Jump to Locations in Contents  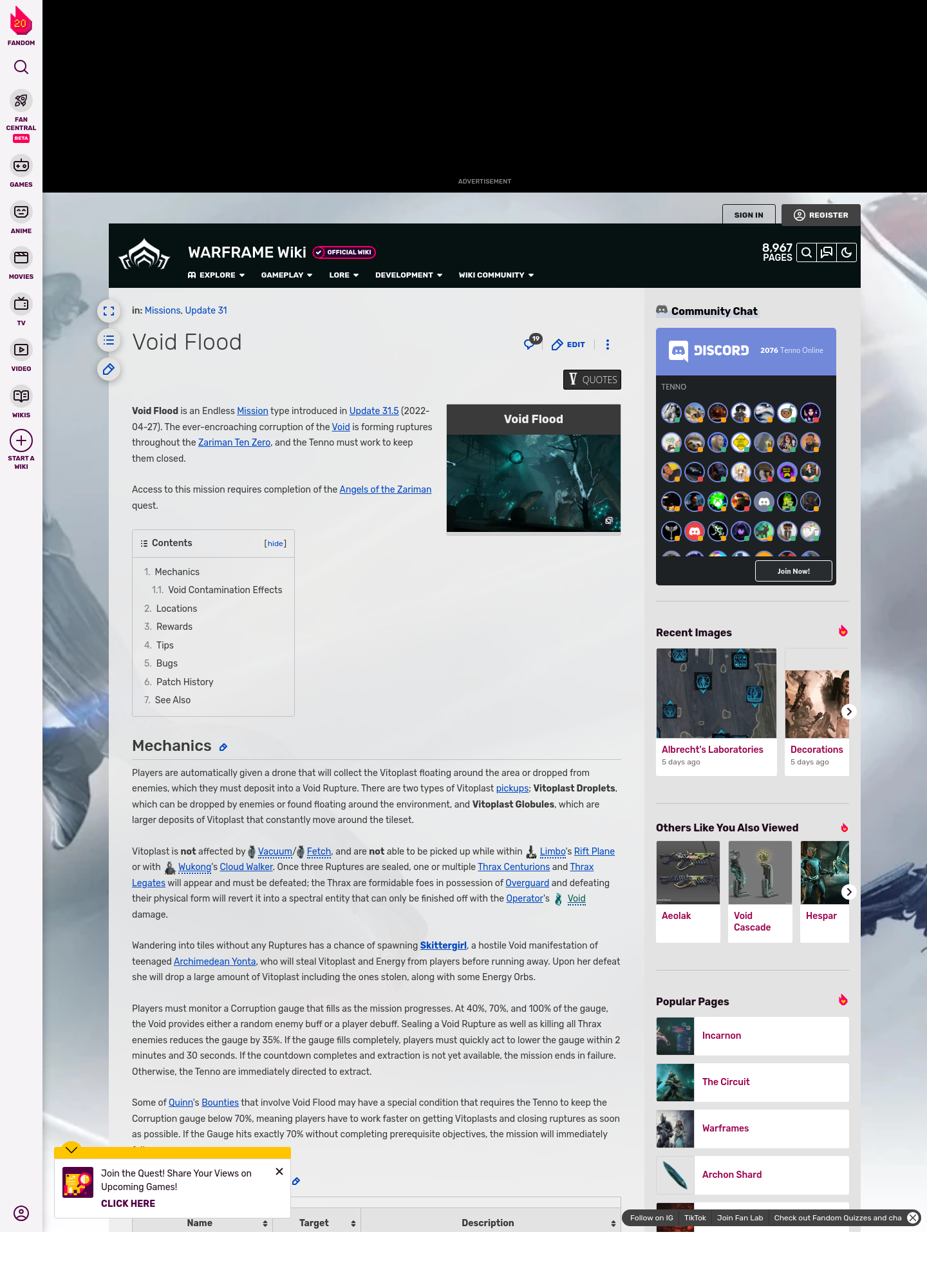176,609
